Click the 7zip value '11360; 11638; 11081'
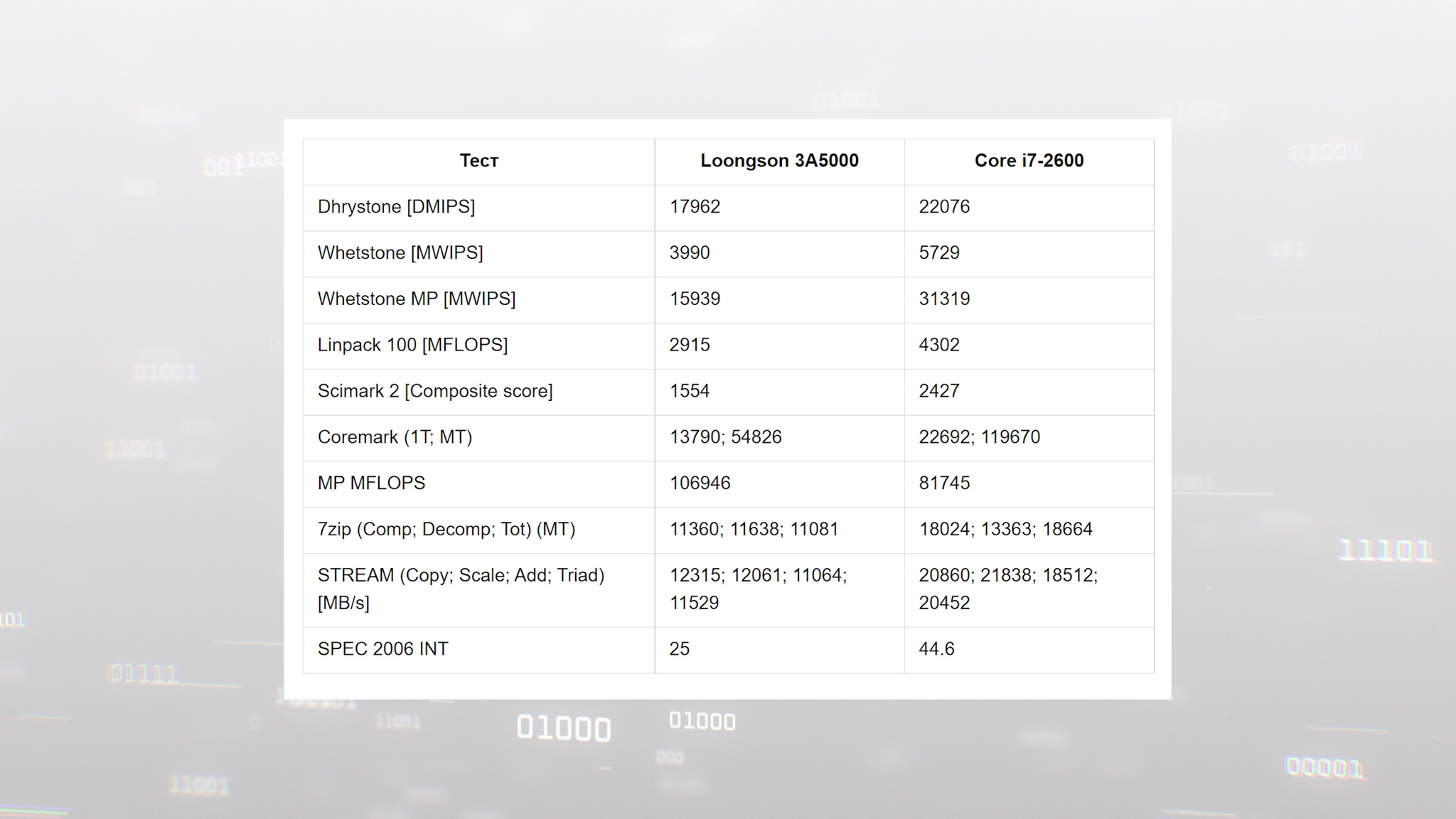 click(x=754, y=530)
